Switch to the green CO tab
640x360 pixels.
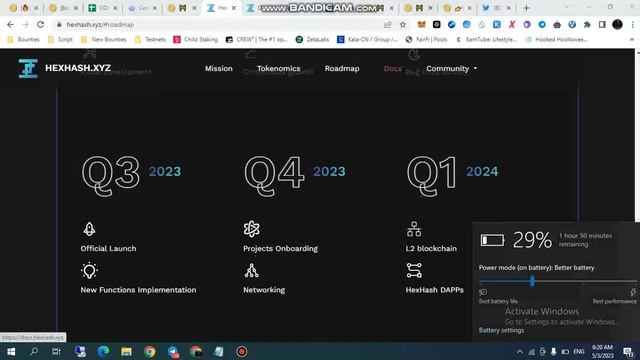point(103,8)
